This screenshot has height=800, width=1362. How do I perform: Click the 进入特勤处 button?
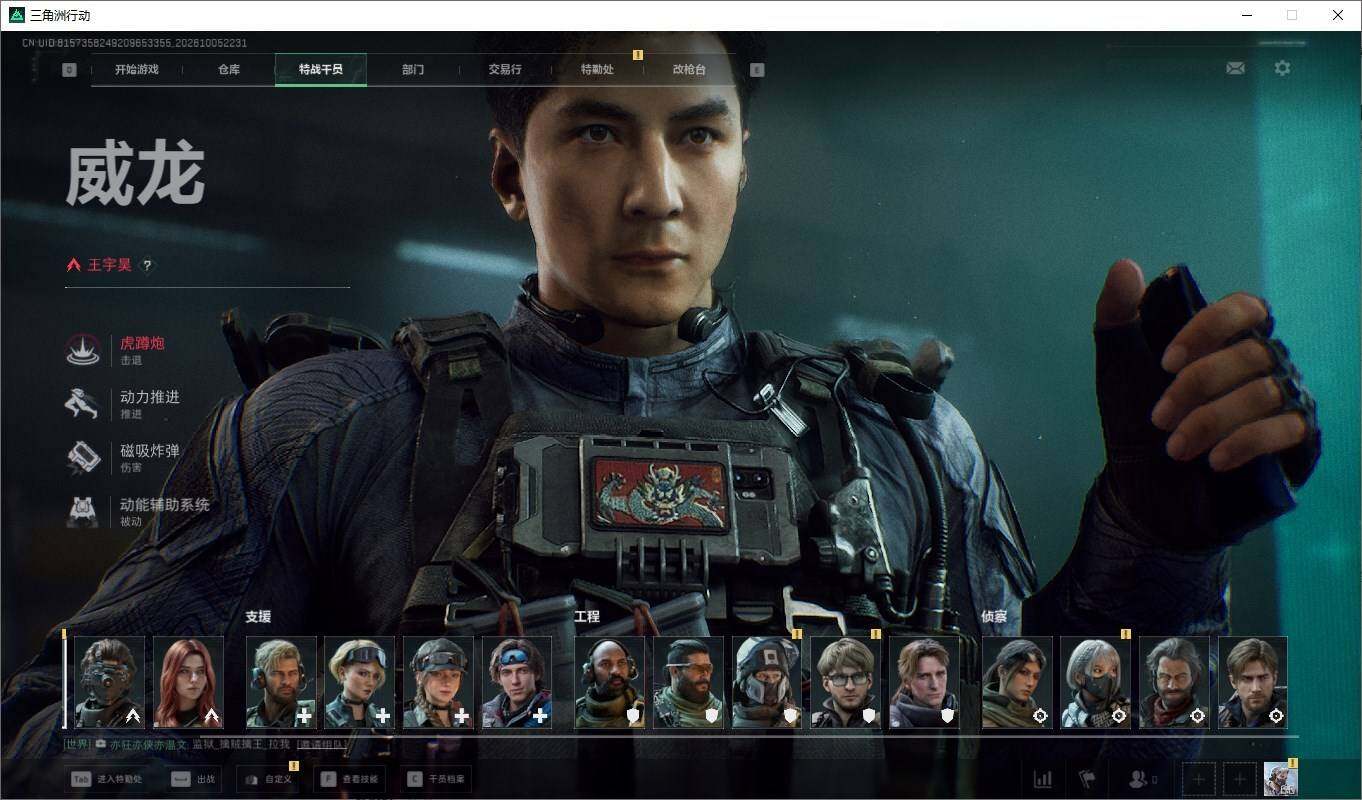tap(108, 778)
